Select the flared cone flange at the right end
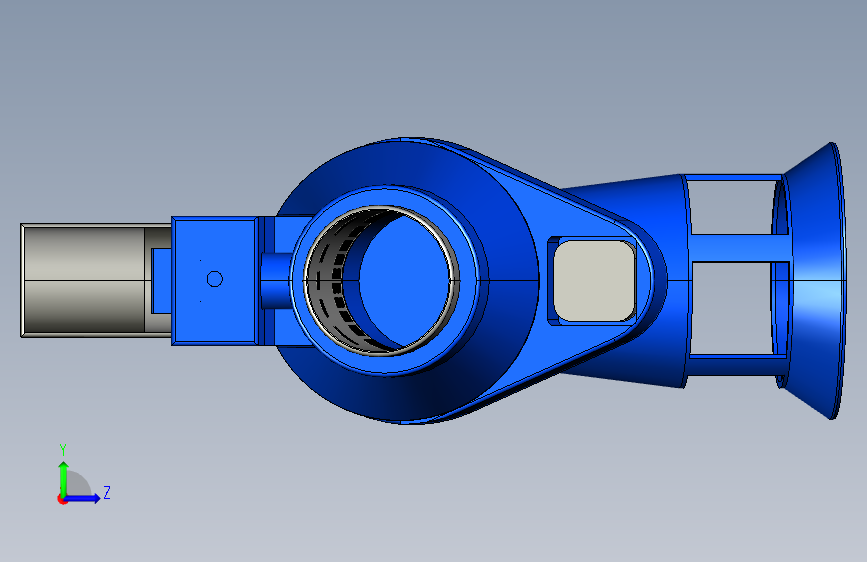The image size is (867, 562). [x=816, y=280]
